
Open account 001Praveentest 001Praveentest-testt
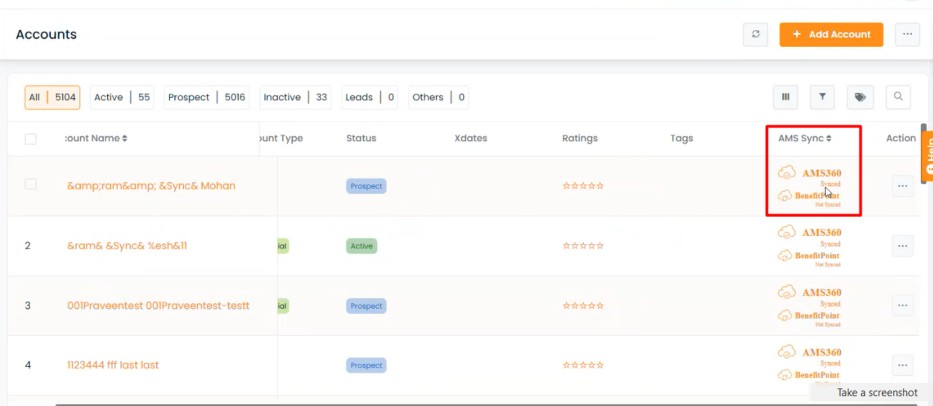158,306
